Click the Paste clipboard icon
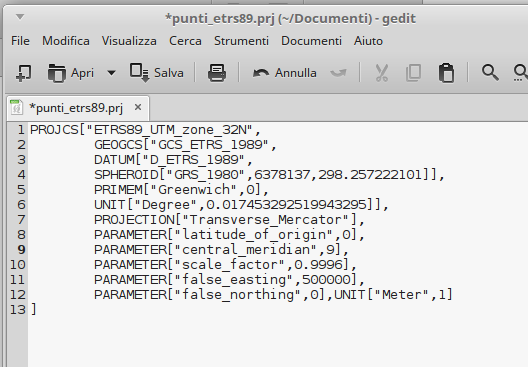Image resolution: width=528 pixels, height=367 pixels. pos(447,73)
